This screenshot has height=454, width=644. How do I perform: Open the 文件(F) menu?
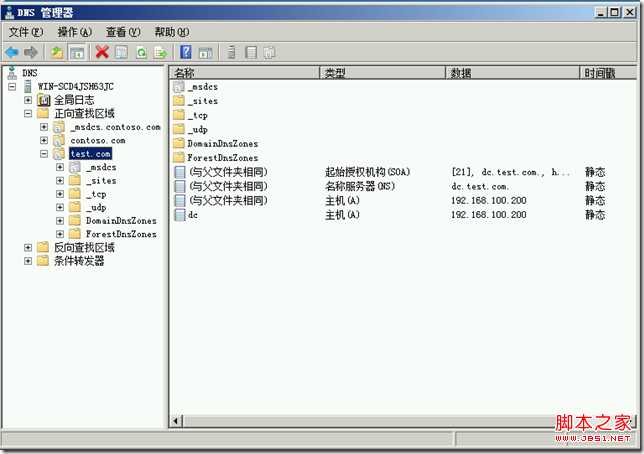point(26,32)
